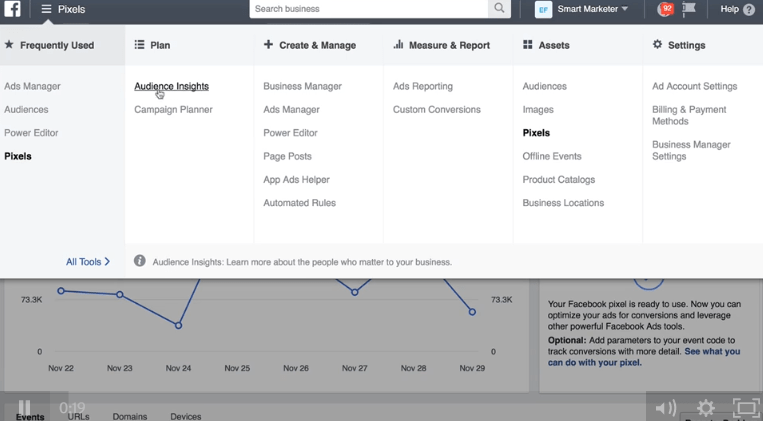This screenshot has width=763, height=421.
Task: Open Business Locations
Action: tap(563, 203)
